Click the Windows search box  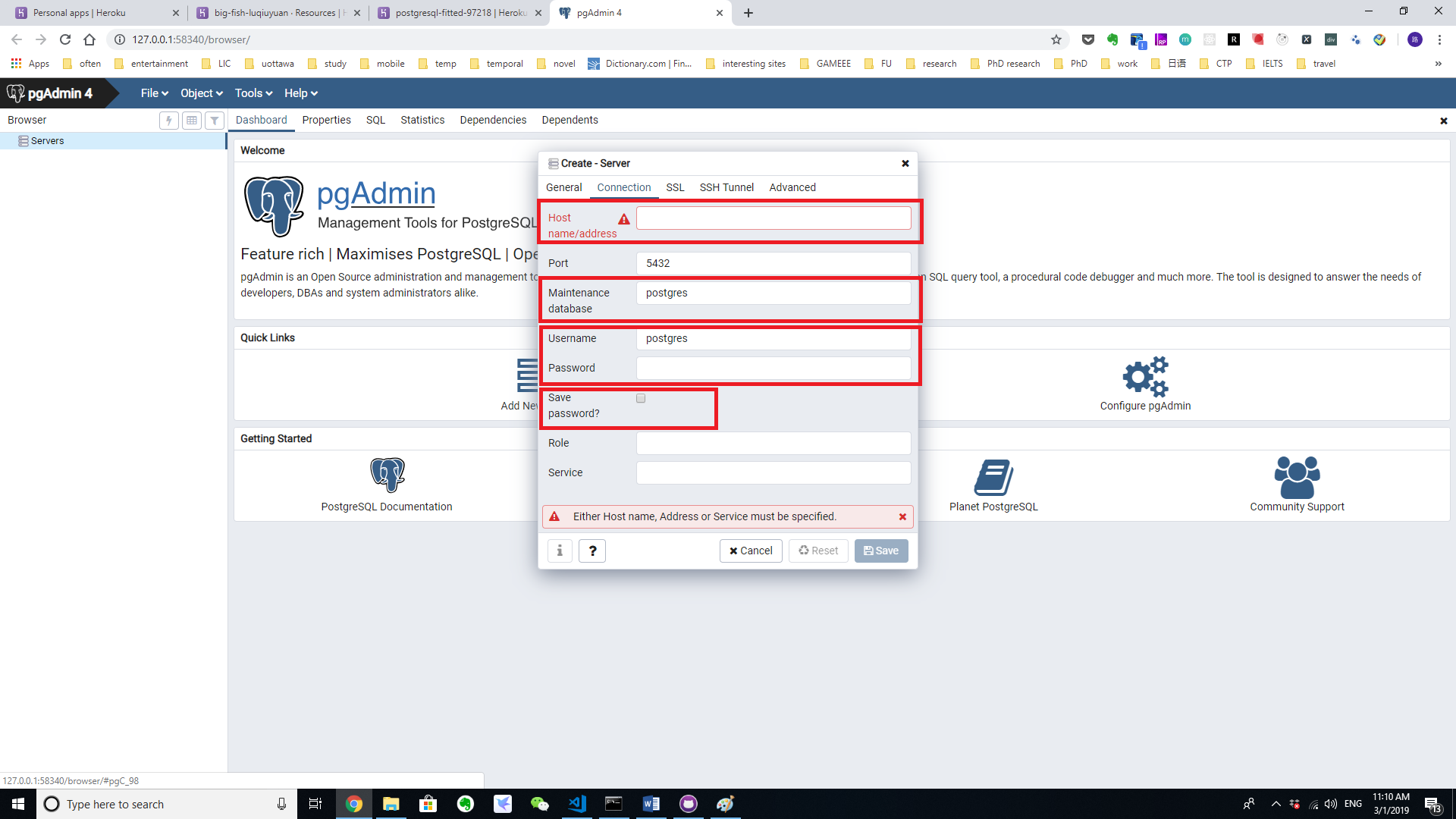167,804
